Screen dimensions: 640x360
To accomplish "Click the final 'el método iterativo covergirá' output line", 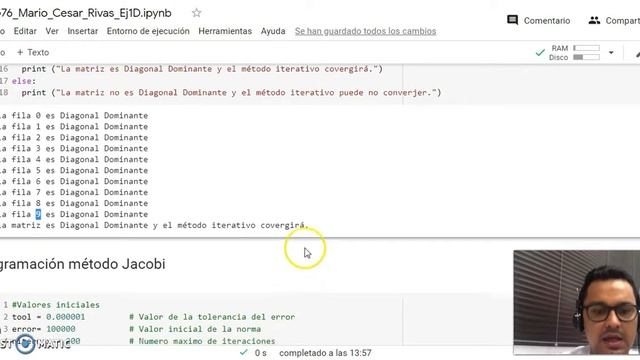I will coord(154,225).
